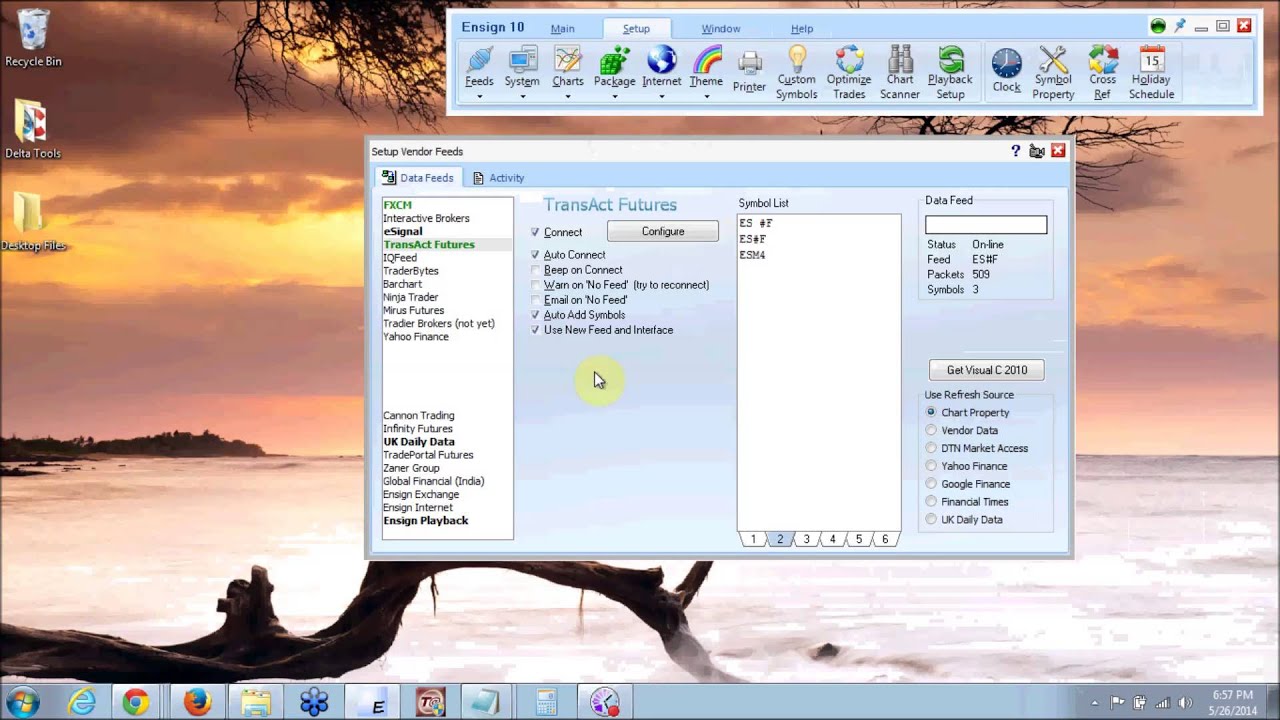
Task: Select ESM4 in the Symbol List
Action: (x=752, y=255)
